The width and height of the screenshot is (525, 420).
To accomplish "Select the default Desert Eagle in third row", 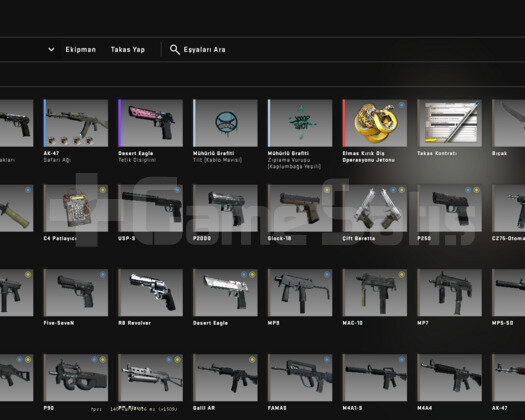I will [x=225, y=293].
